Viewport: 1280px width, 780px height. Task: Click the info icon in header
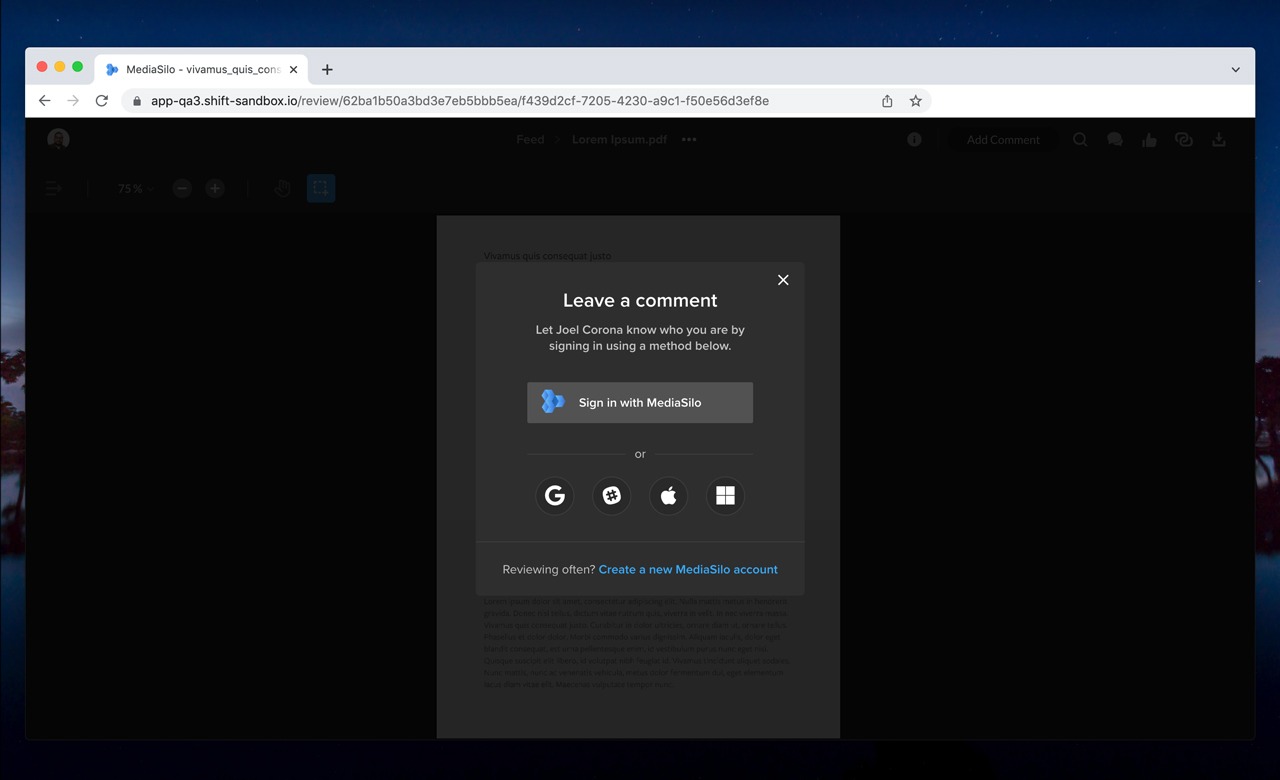tap(914, 140)
